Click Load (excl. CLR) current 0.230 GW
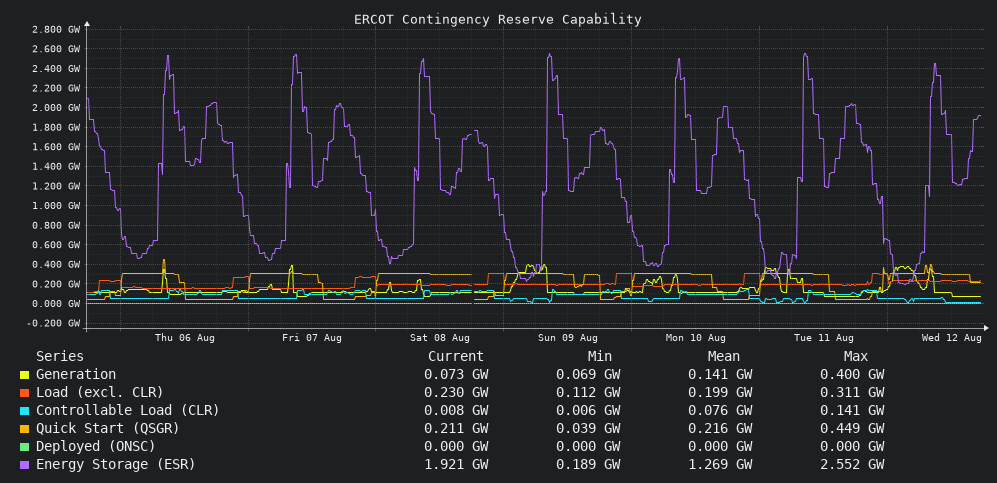 click(456, 393)
